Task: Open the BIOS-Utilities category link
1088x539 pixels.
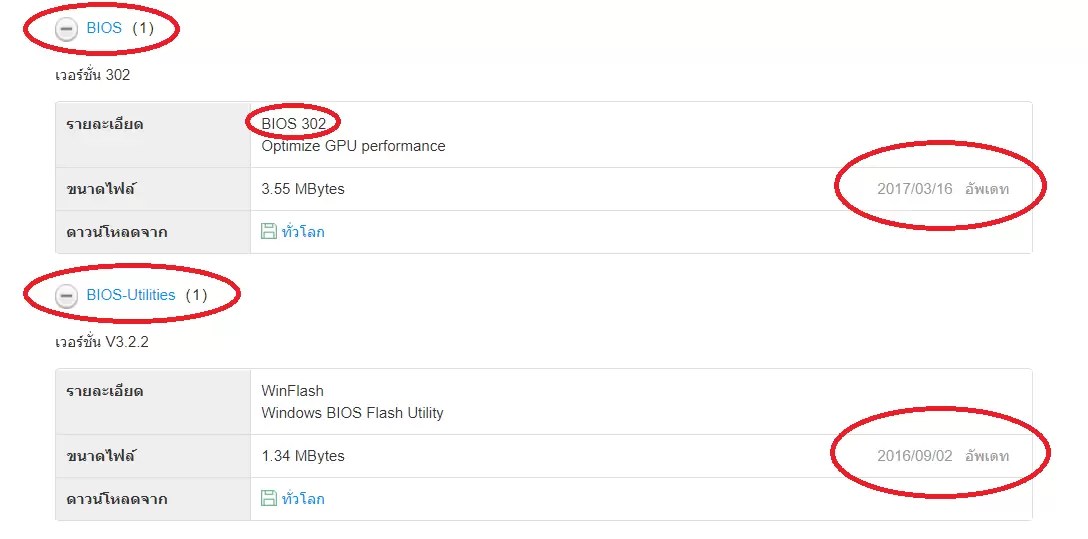Action: click(x=131, y=295)
